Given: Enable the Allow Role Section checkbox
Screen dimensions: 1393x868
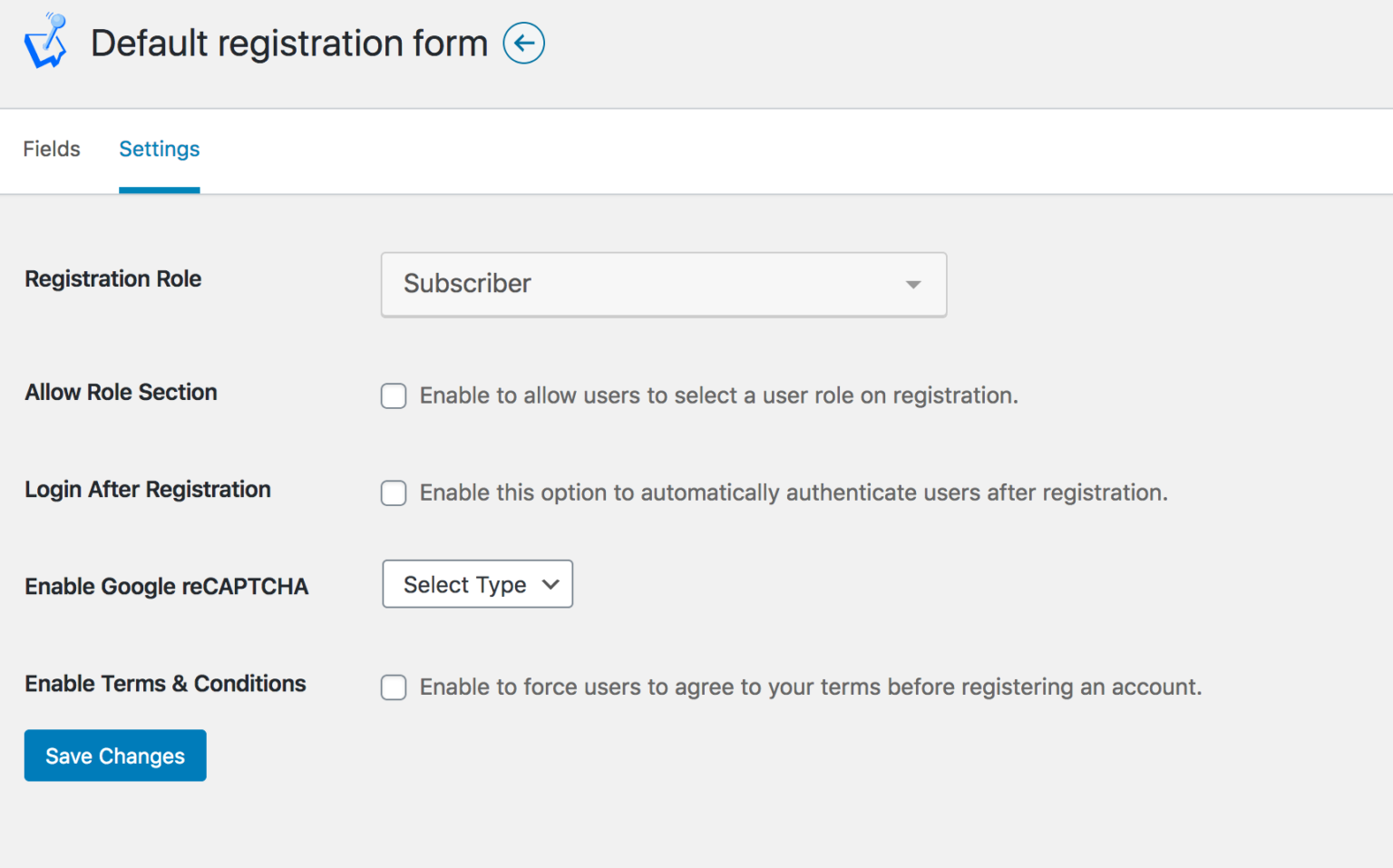Looking at the screenshot, I should 393,395.
